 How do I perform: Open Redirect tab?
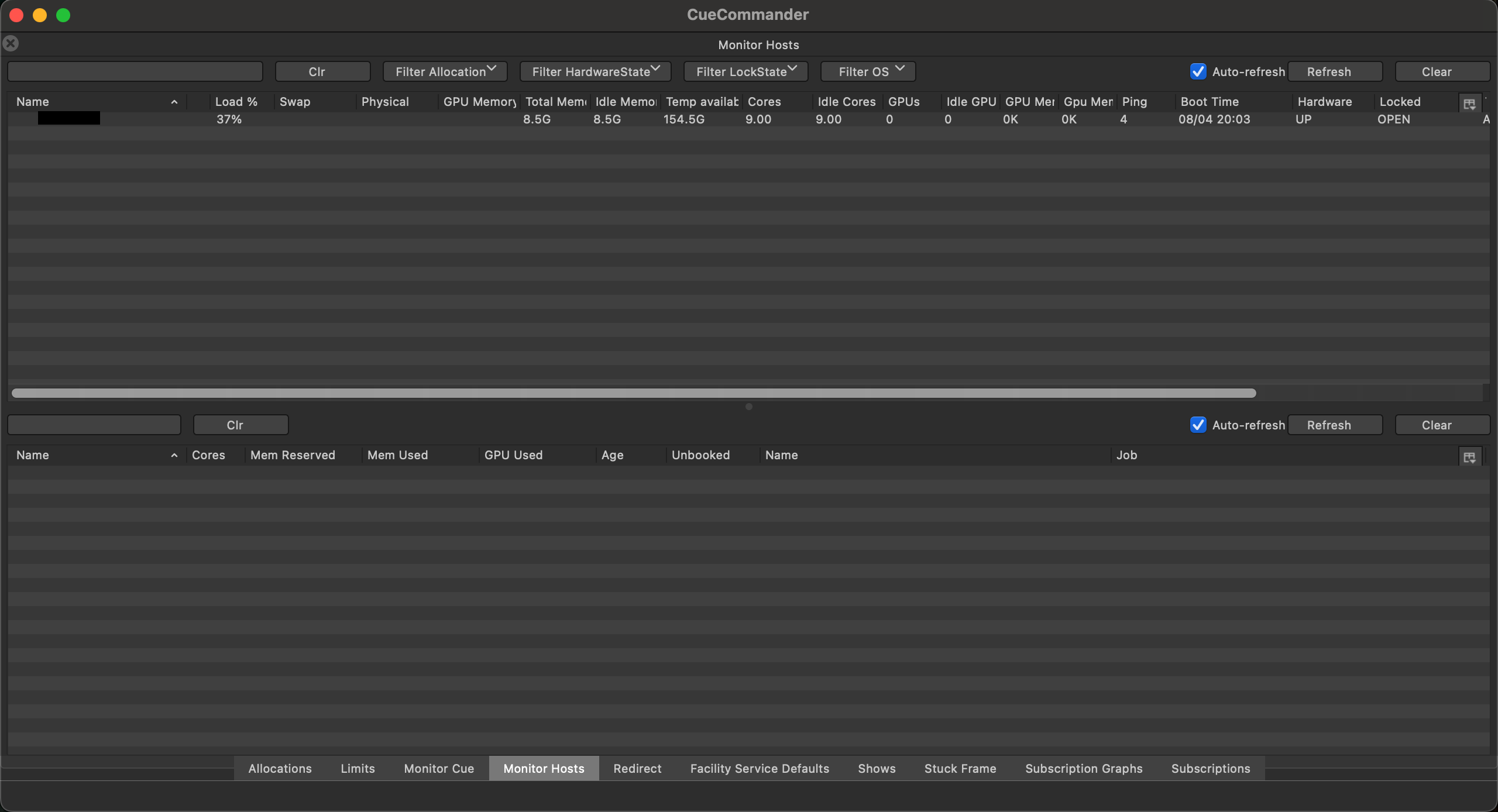(637, 769)
